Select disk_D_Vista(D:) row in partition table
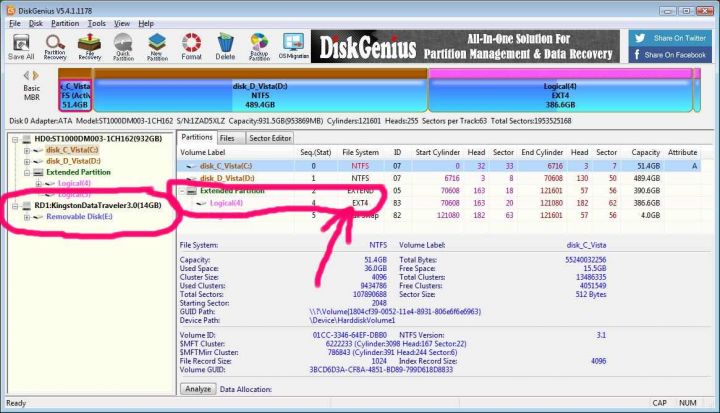Screen dimensions: 720x413 (439, 178)
